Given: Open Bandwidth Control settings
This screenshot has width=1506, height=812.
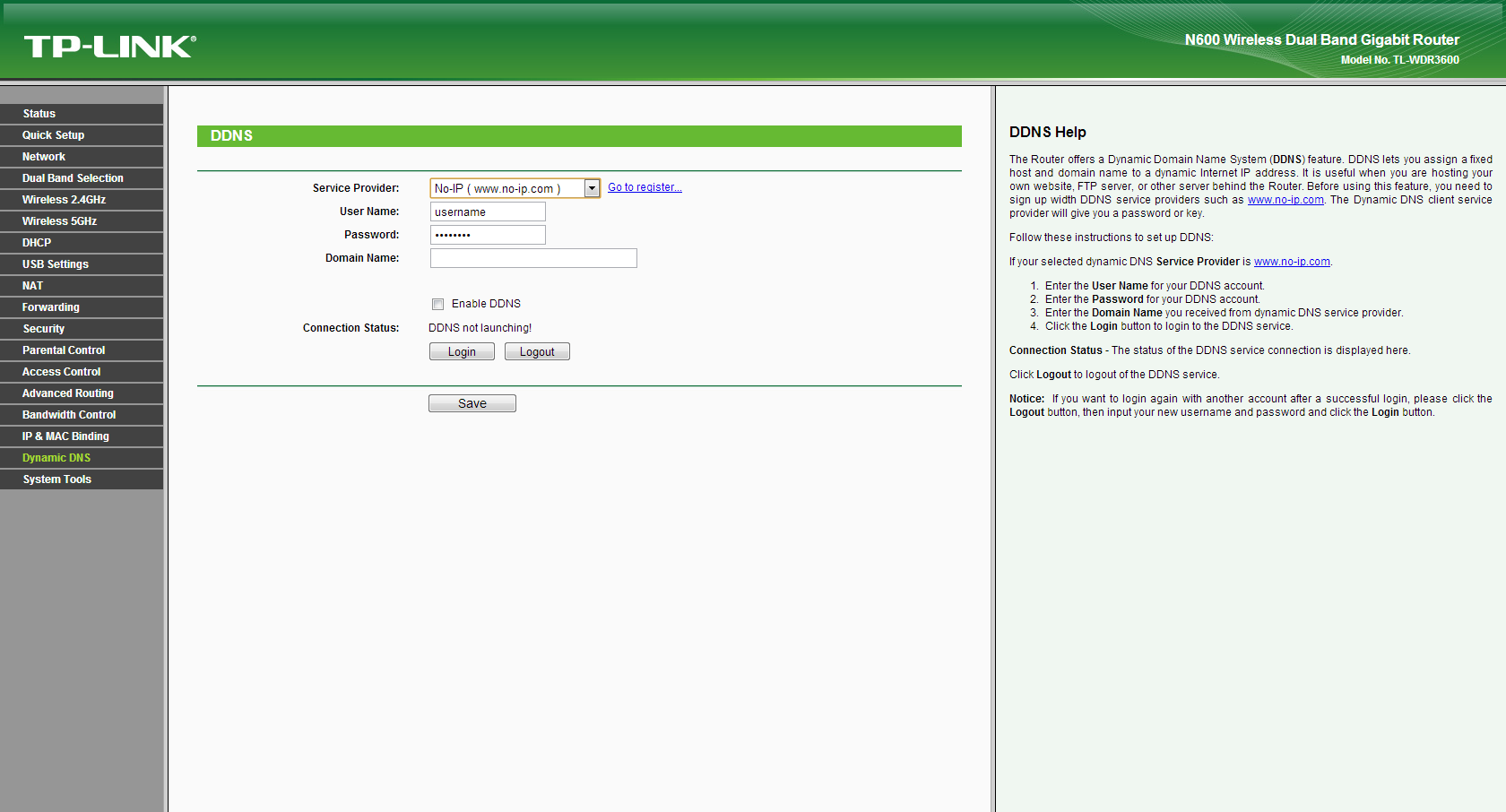Looking at the screenshot, I should click(82, 415).
